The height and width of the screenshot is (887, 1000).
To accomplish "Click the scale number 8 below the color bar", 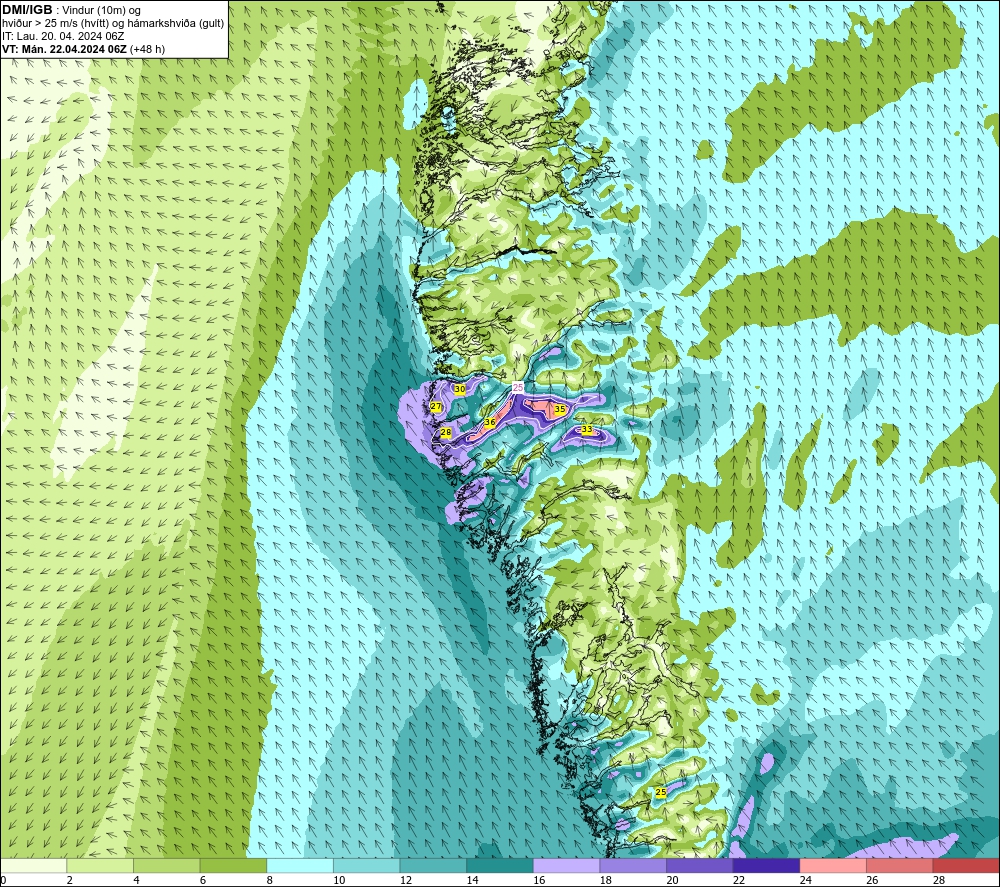I will [270, 880].
